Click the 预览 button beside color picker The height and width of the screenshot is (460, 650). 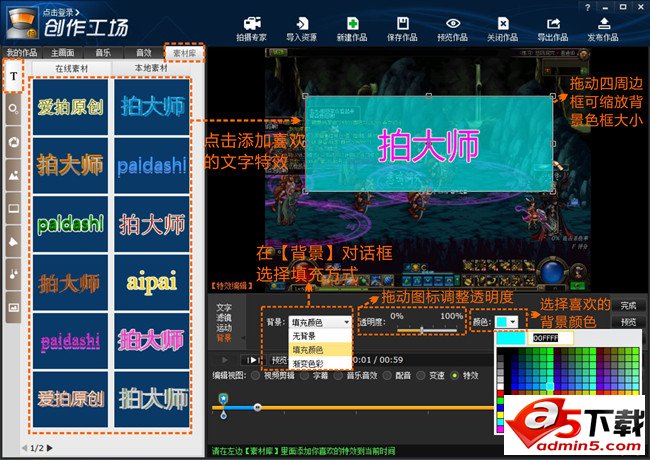[x=628, y=322]
